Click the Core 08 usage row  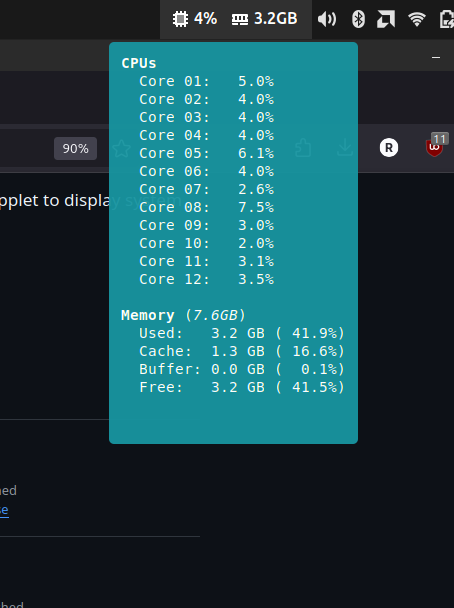207,207
